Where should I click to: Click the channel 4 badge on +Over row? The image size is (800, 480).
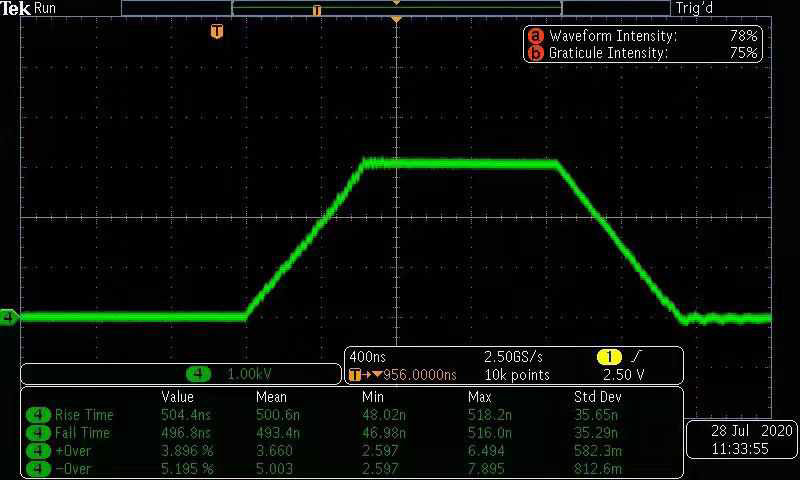pos(38,451)
